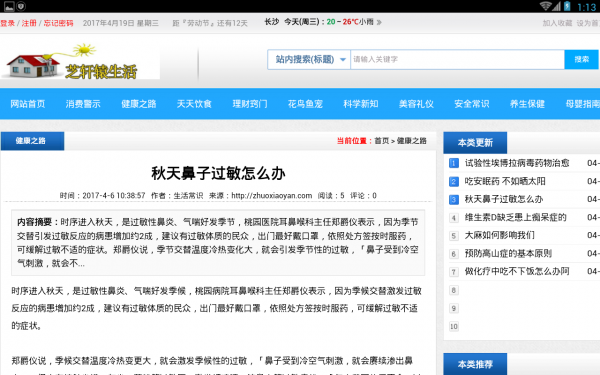
Task: Open the 理财窍门 navigation item
Action: tap(249, 104)
